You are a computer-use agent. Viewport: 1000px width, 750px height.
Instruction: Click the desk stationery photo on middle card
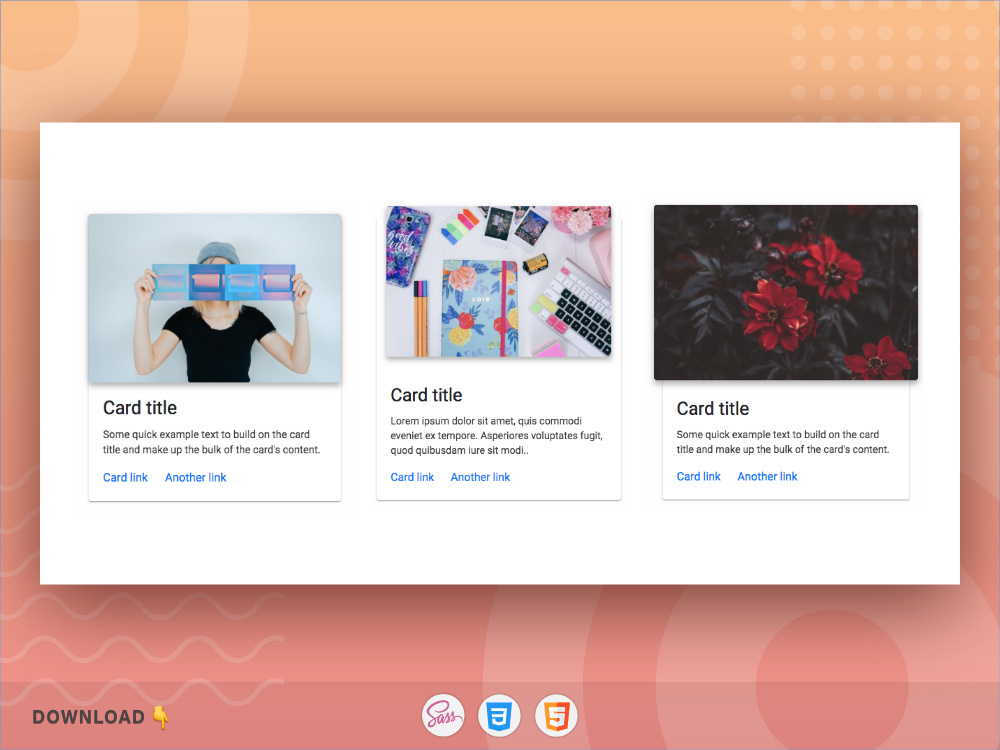(x=498, y=281)
